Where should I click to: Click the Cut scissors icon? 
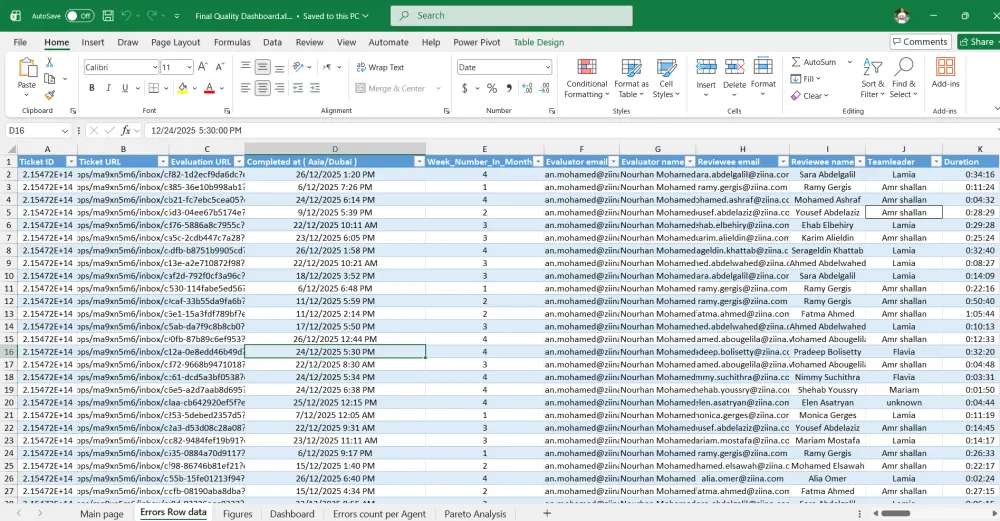coord(49,62)
